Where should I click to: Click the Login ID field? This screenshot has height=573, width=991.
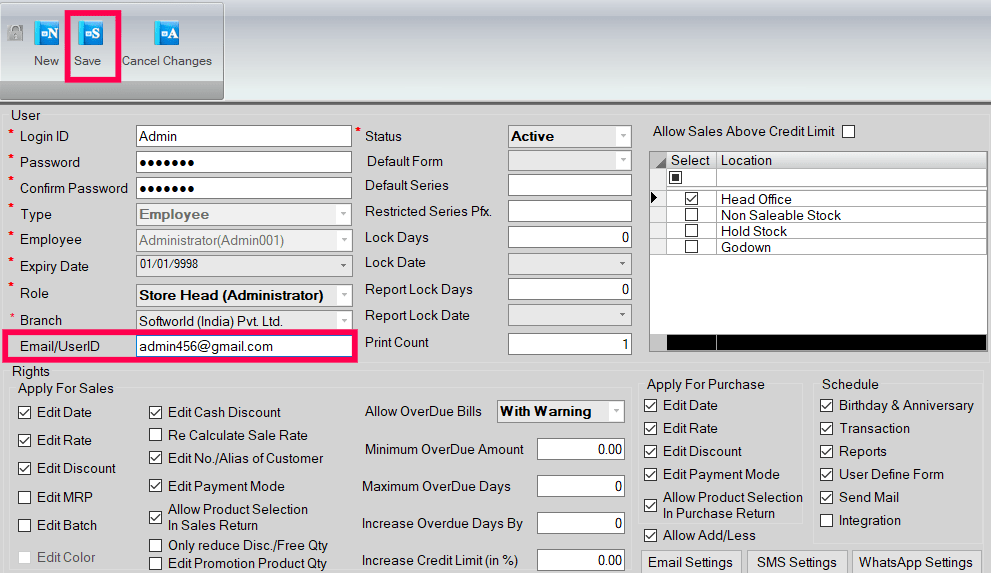click(243, 136)
